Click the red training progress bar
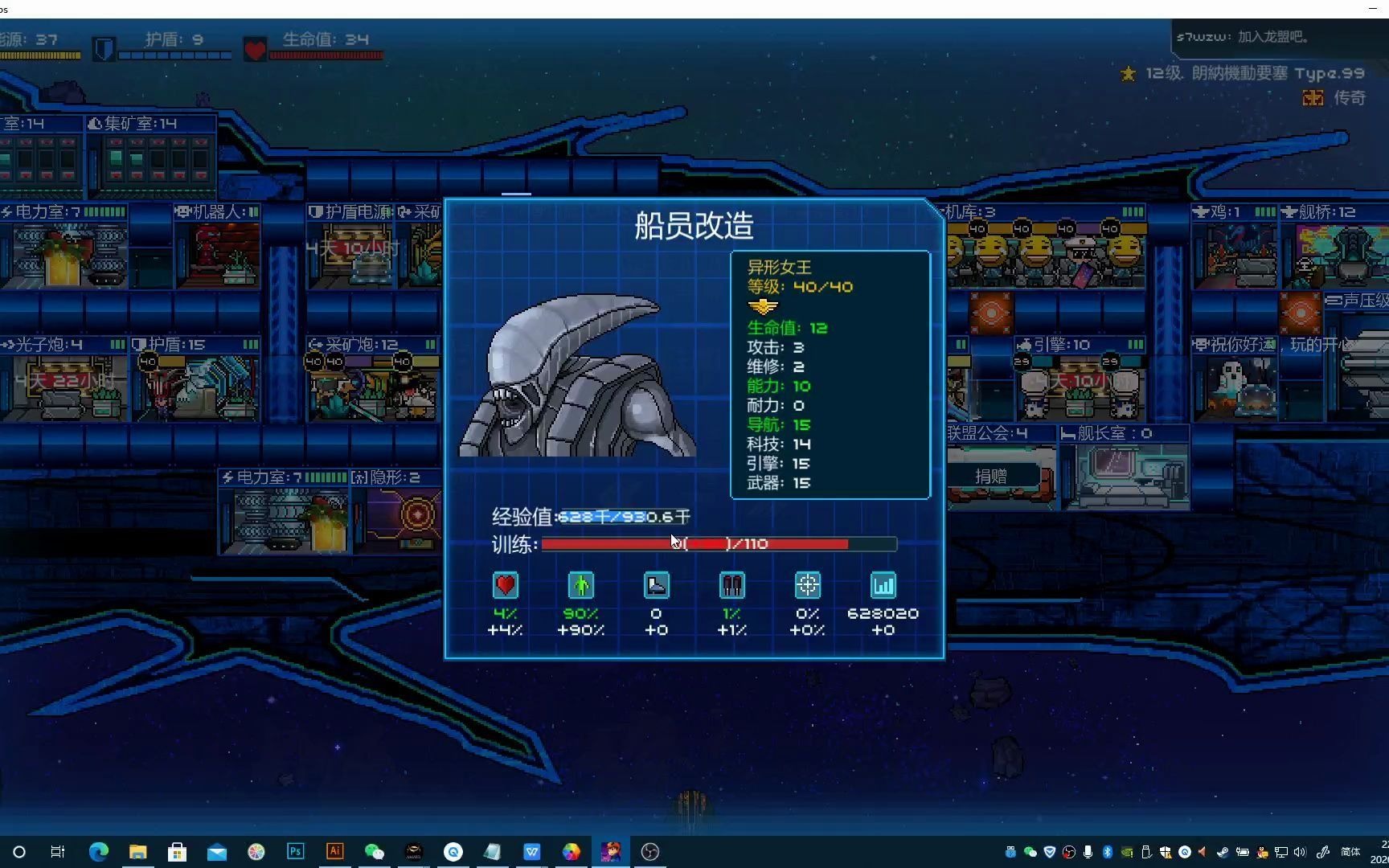The width and height of the screenshot is (1389, 868). coord(719,544)
